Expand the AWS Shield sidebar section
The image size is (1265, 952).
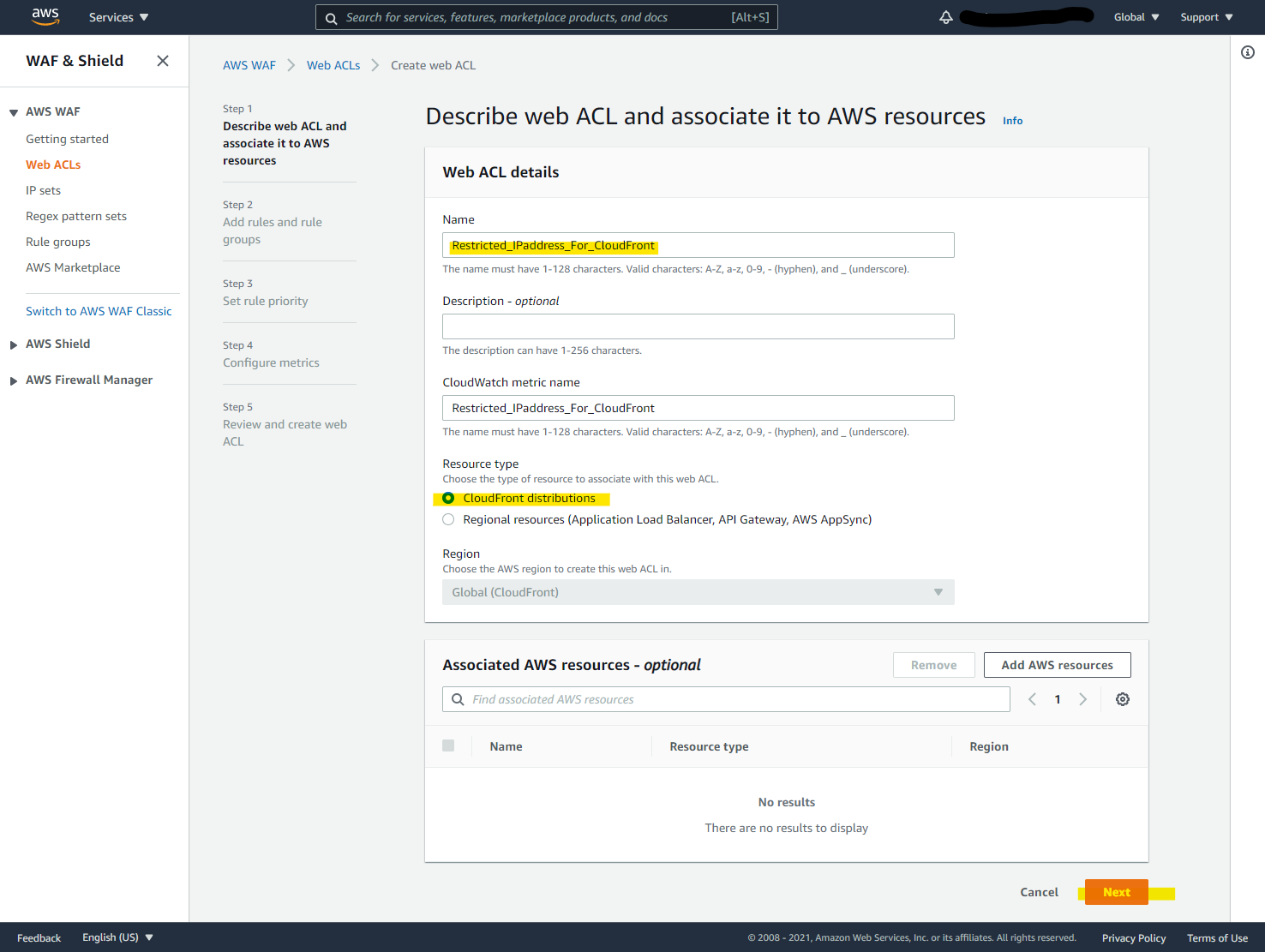14,344
